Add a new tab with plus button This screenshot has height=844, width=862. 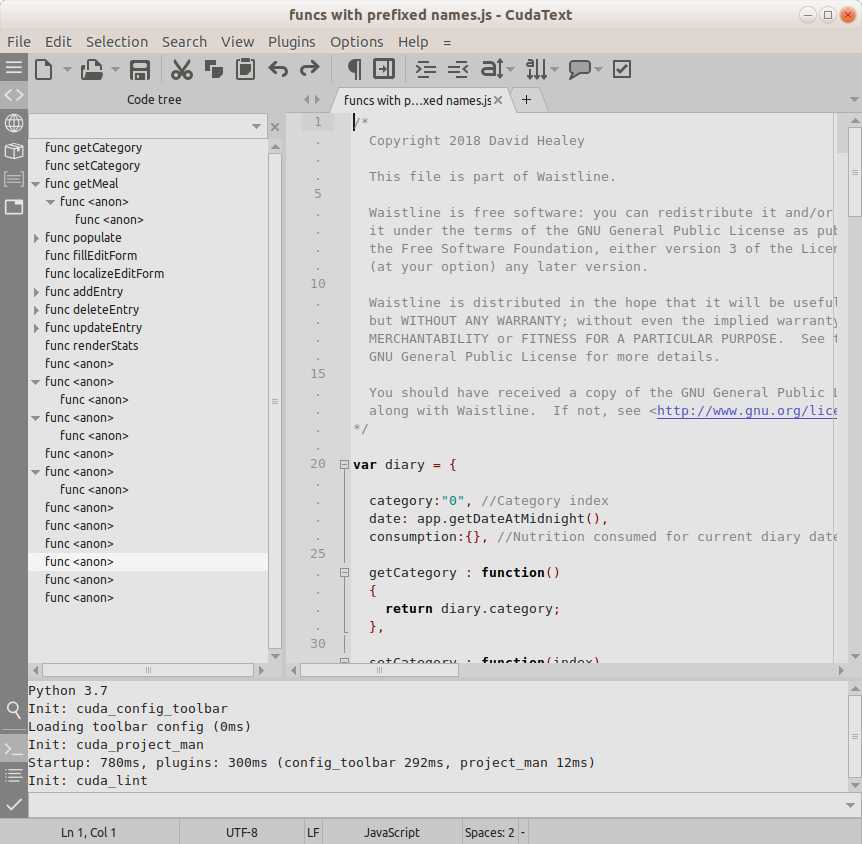click(526, 99)
